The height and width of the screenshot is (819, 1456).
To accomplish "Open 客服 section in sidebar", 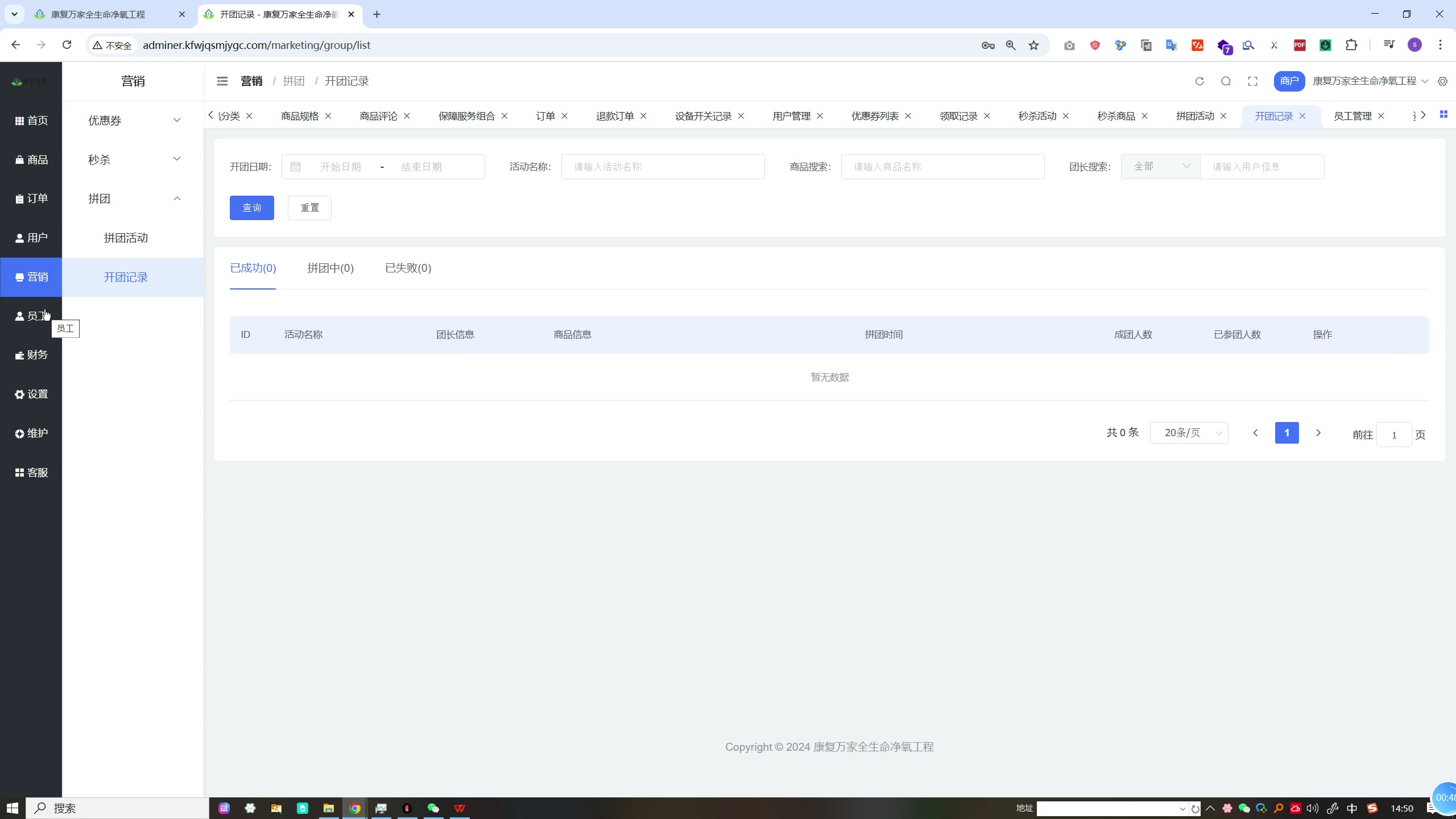I will (31, 473).
